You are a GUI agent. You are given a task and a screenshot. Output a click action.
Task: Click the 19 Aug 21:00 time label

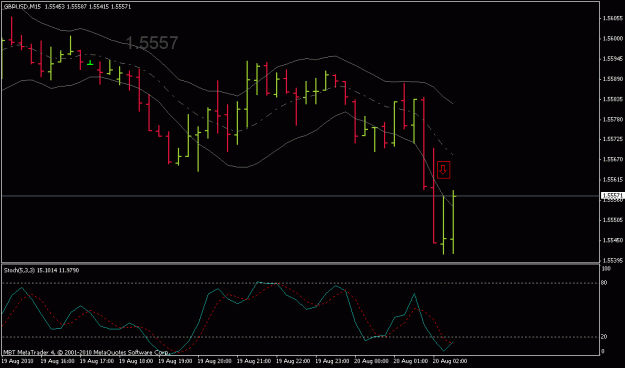click(254, 361)
